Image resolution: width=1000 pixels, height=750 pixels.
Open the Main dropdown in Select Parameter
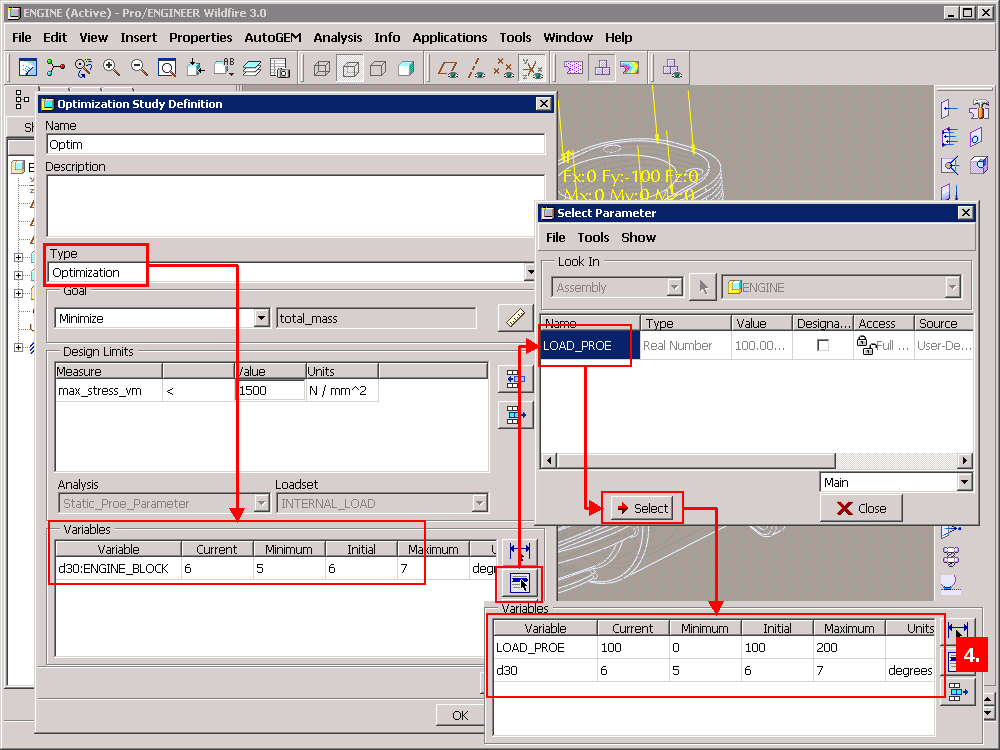pyautogui.click(x=964, y=482)
